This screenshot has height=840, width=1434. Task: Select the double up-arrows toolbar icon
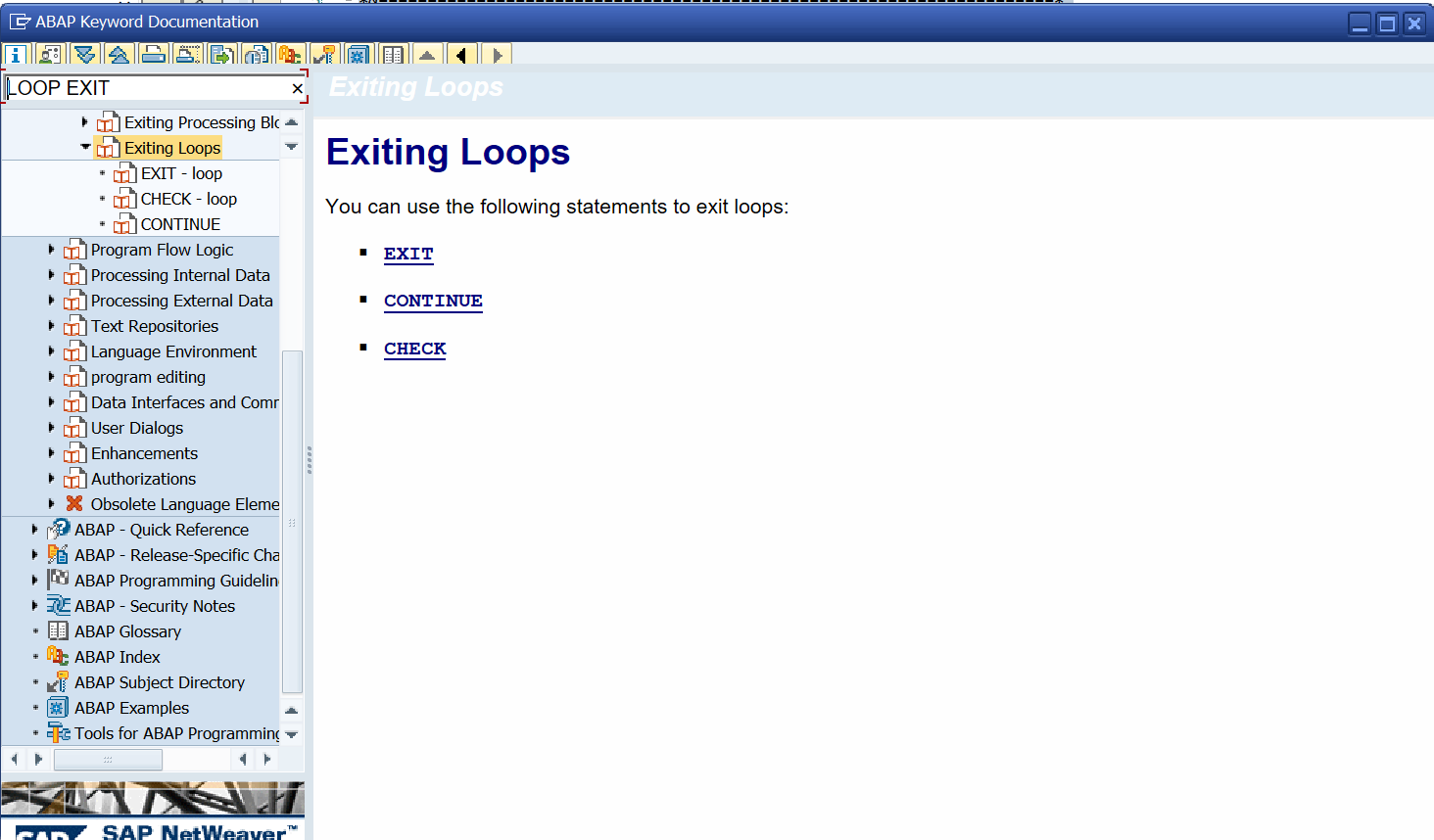pos(119,56)
